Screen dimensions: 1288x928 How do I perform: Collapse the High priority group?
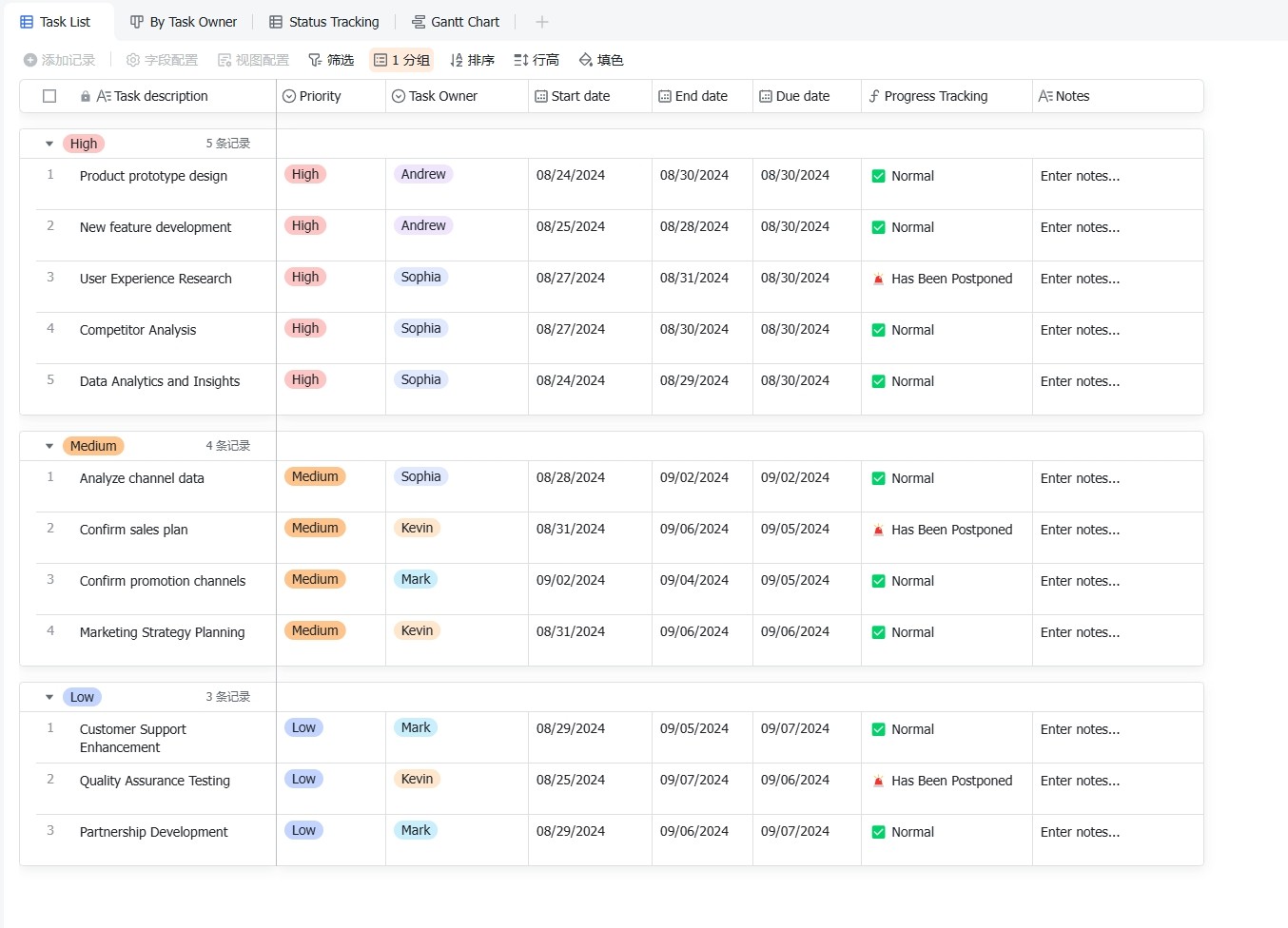(49, 144)
